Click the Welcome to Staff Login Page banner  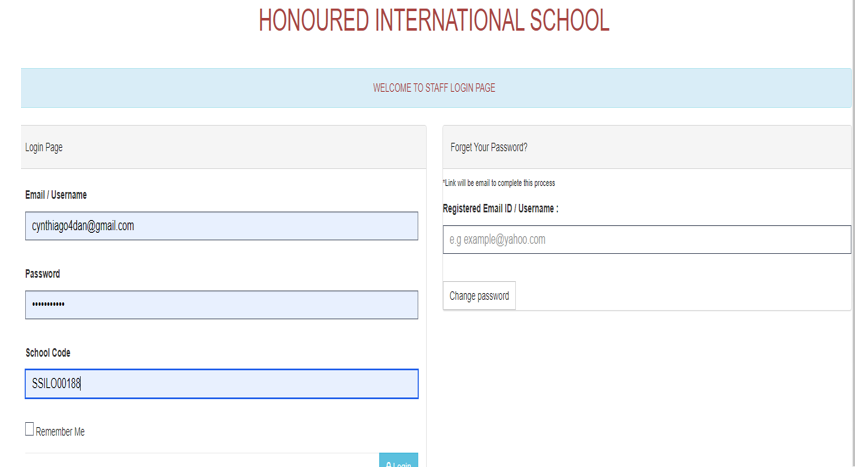click(x=434, y=88)
